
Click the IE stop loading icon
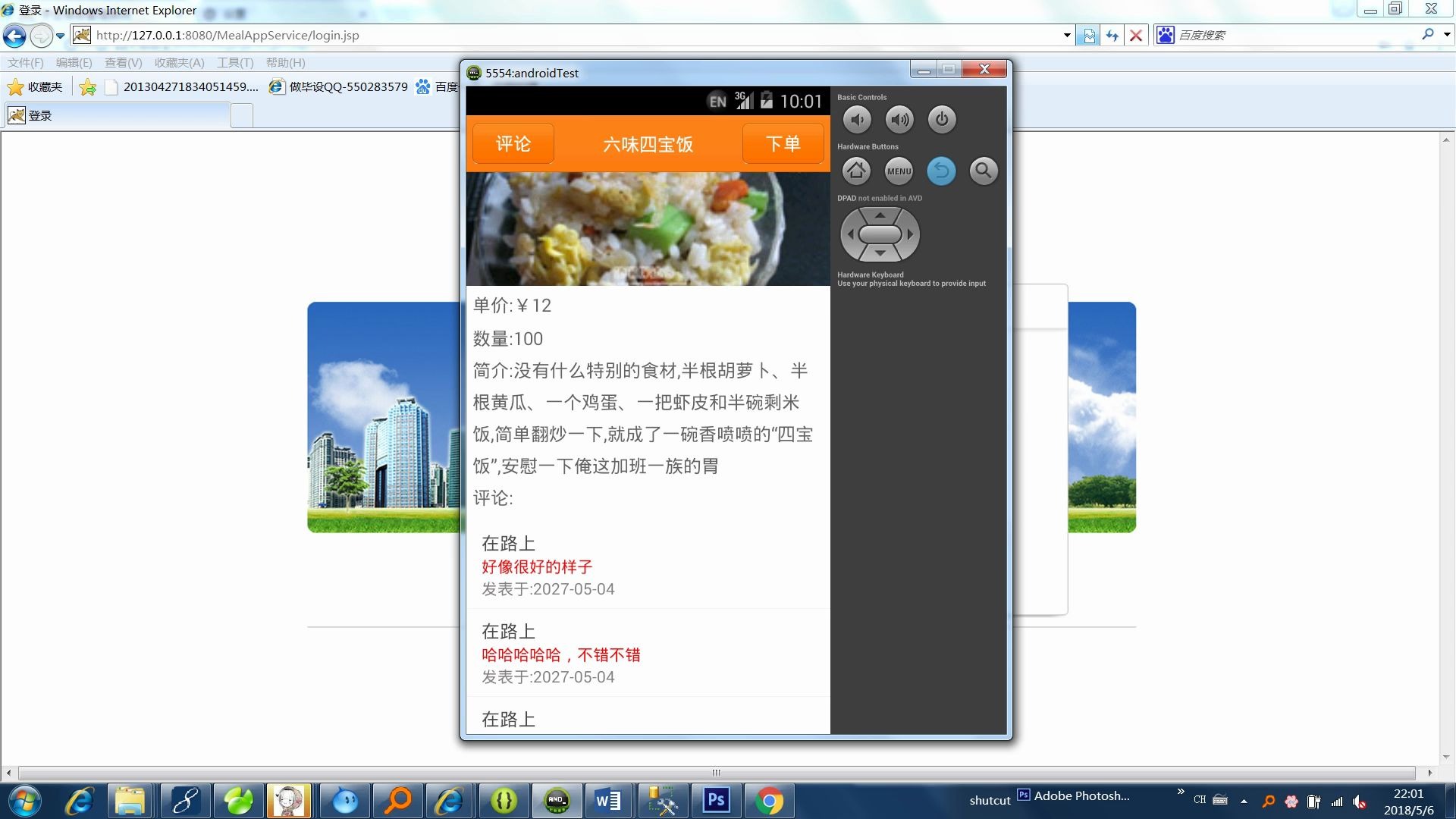click(1136, 36)
